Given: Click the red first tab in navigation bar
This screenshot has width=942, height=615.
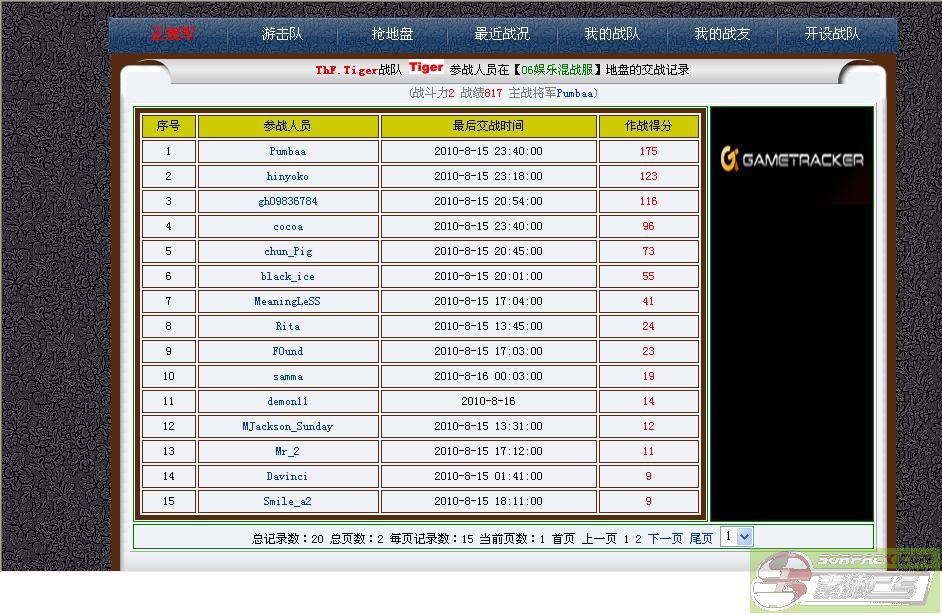Looking at the screenshot, I should coord(173,34).
